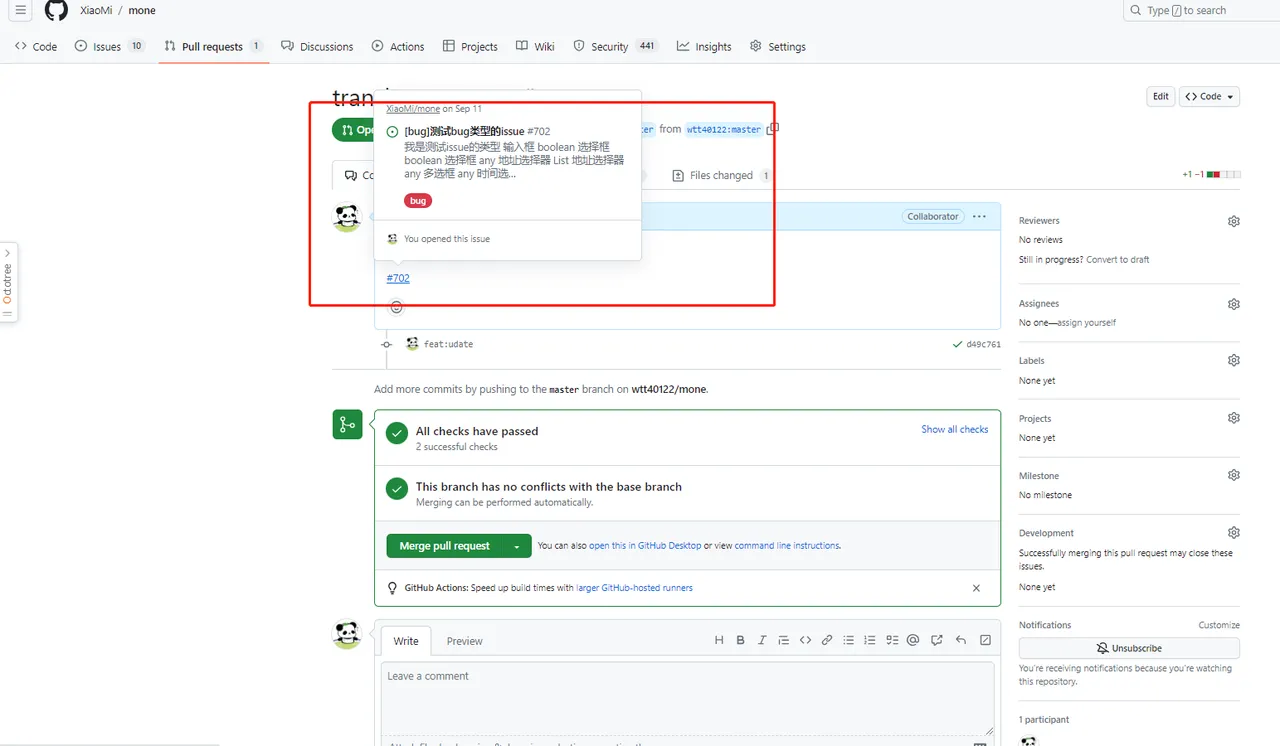Open the Discussions tab
The image size is (1280, 746).
[317, 47]
